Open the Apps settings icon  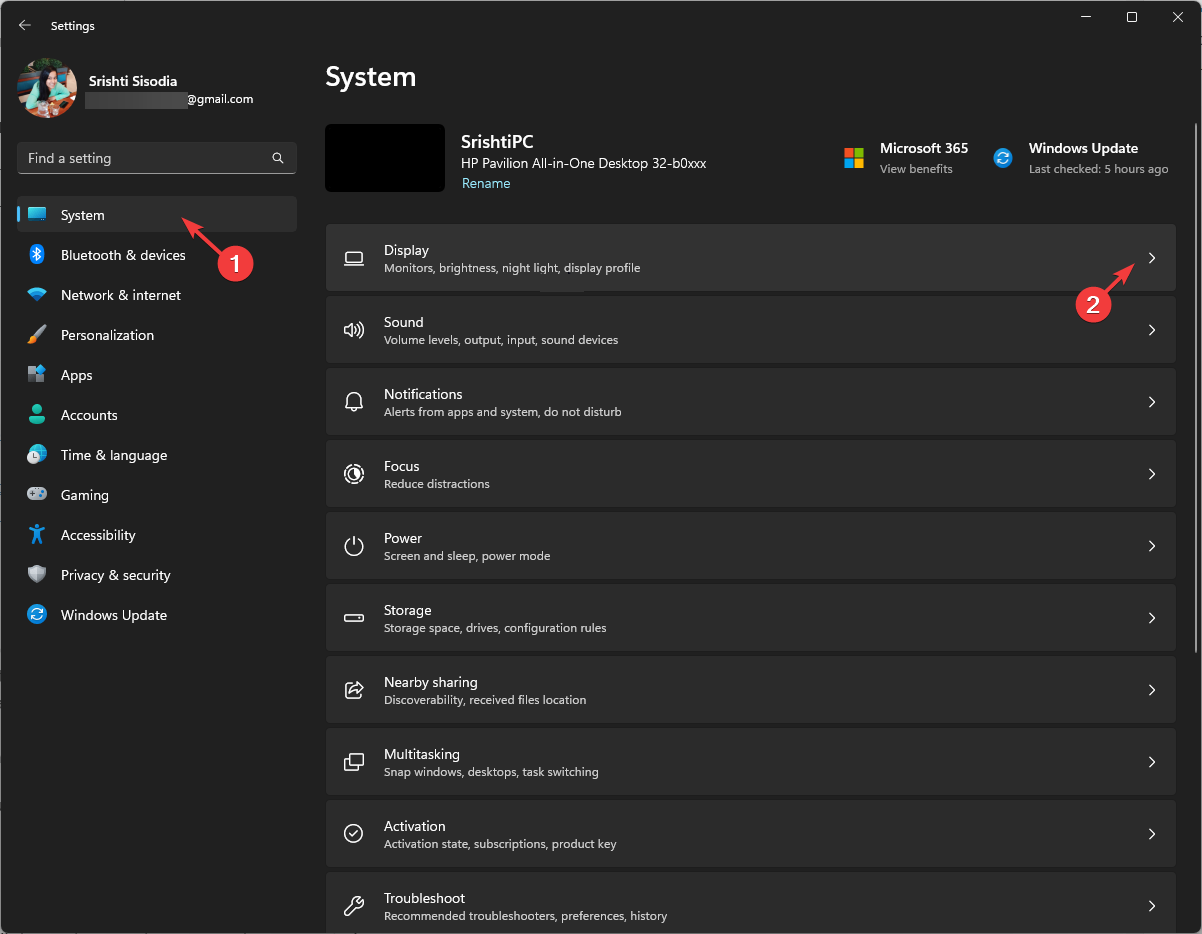(x=36, y=375)
